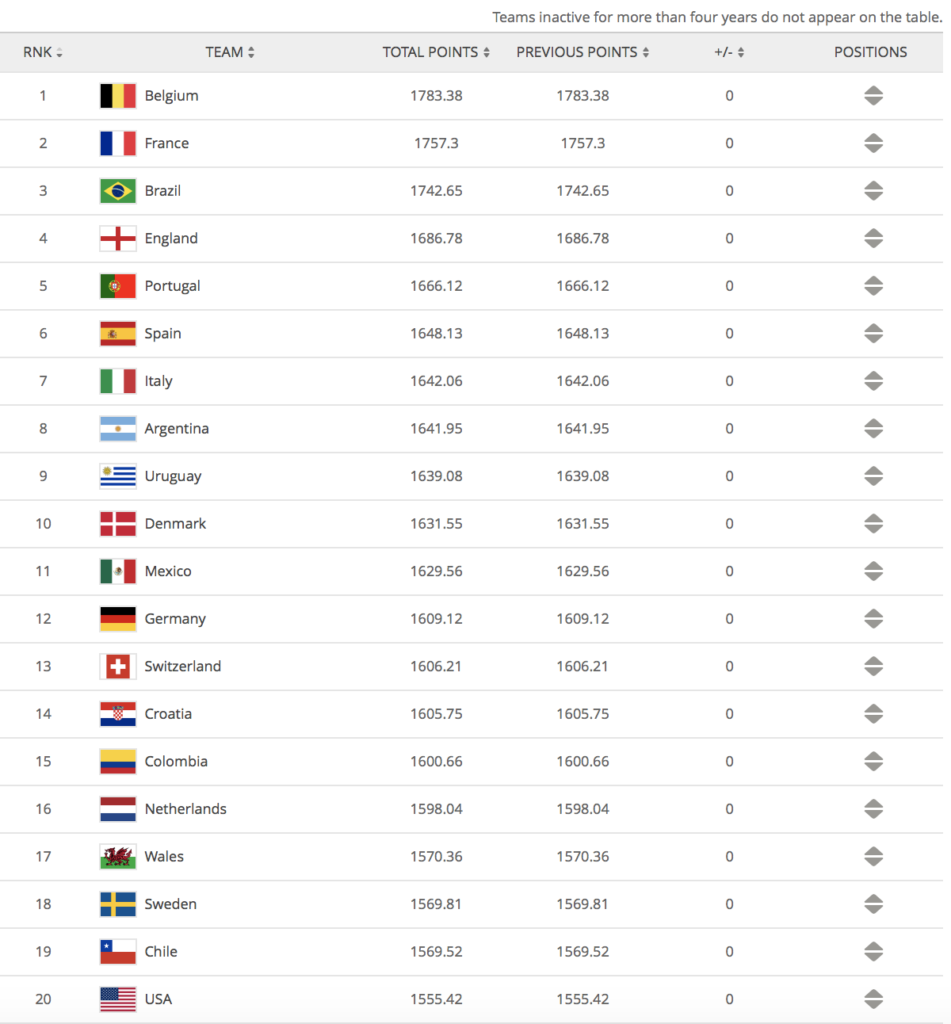
Task: Open the England team link
Action: pos(171,238)
